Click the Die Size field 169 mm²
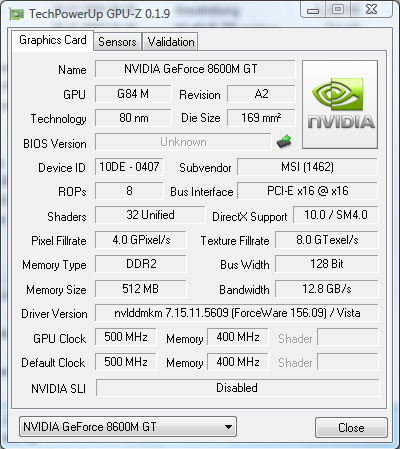400x449 pixels. pos(261,118)
